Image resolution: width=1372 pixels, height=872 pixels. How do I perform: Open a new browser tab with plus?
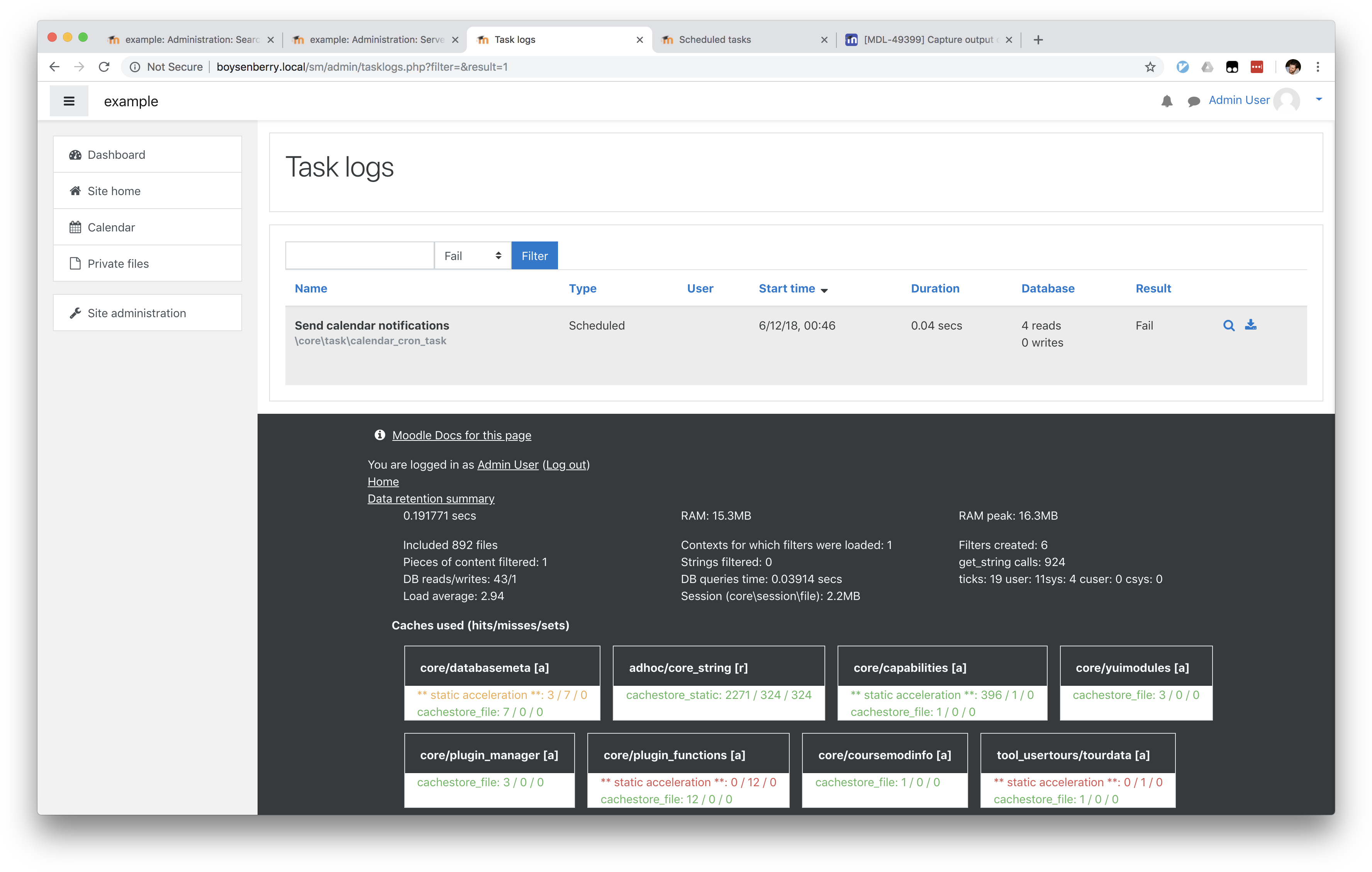[1038, 39]
